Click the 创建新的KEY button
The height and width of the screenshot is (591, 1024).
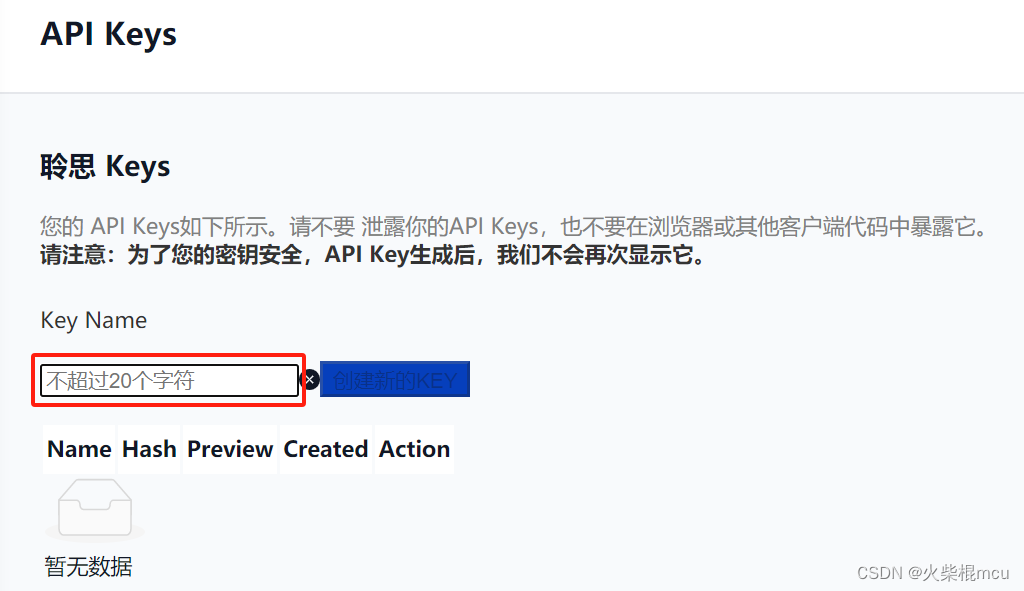(394, 379)
